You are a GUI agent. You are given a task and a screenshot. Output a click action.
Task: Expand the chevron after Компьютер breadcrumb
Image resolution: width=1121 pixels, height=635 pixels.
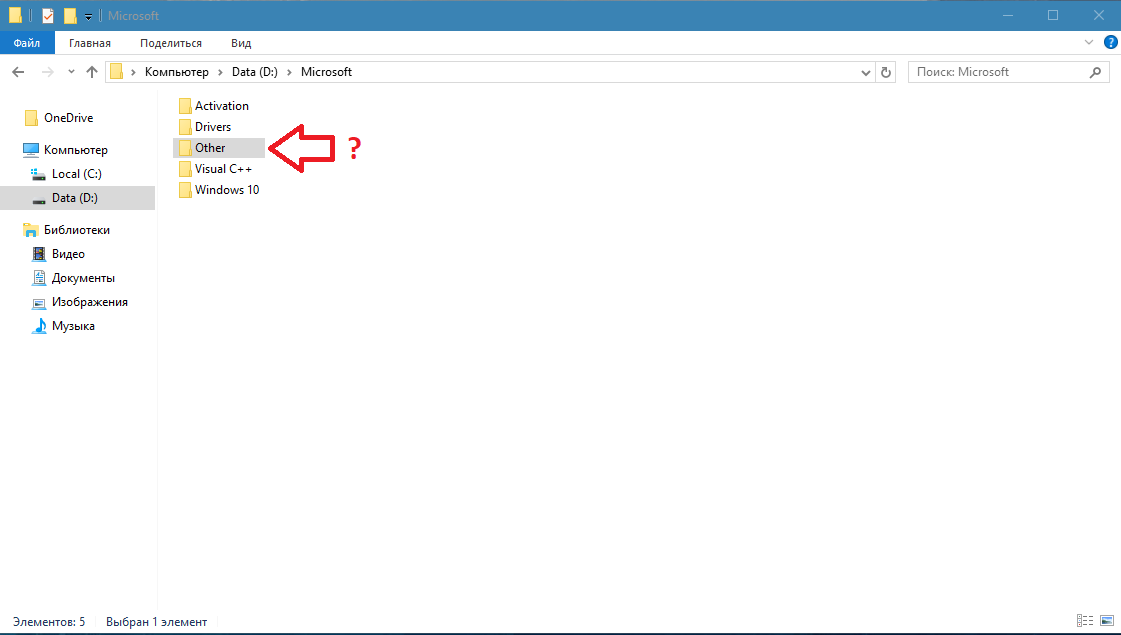[x=220, y=72]
